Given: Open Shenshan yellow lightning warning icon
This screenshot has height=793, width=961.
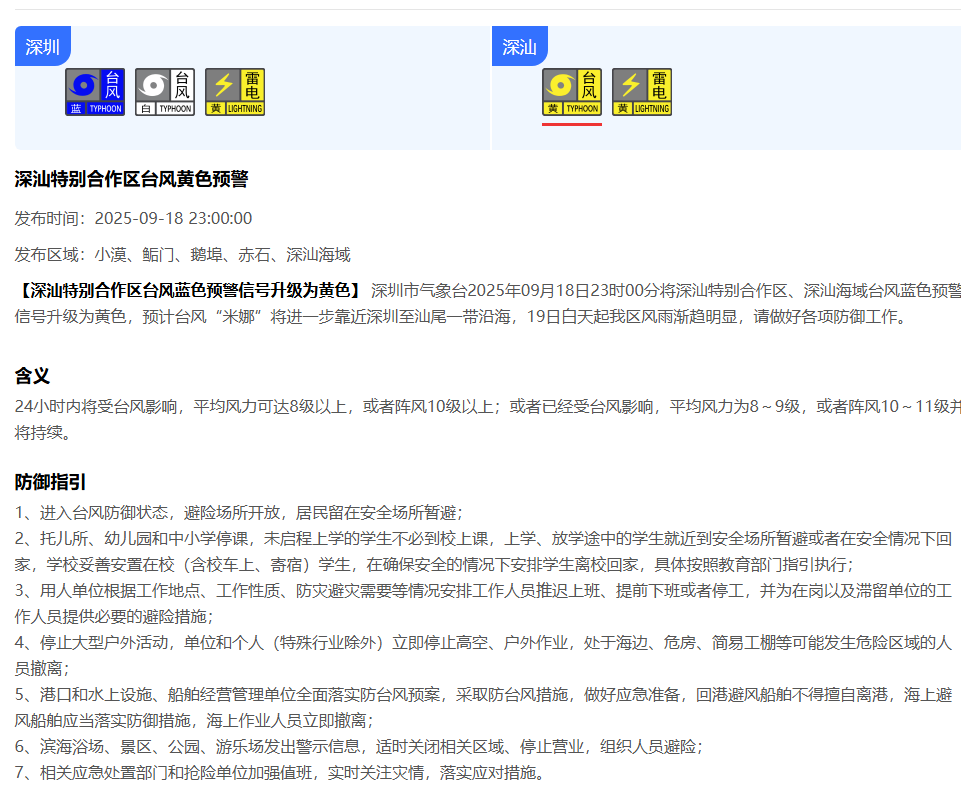Looking at the screenshot, I should click(642, 92).
